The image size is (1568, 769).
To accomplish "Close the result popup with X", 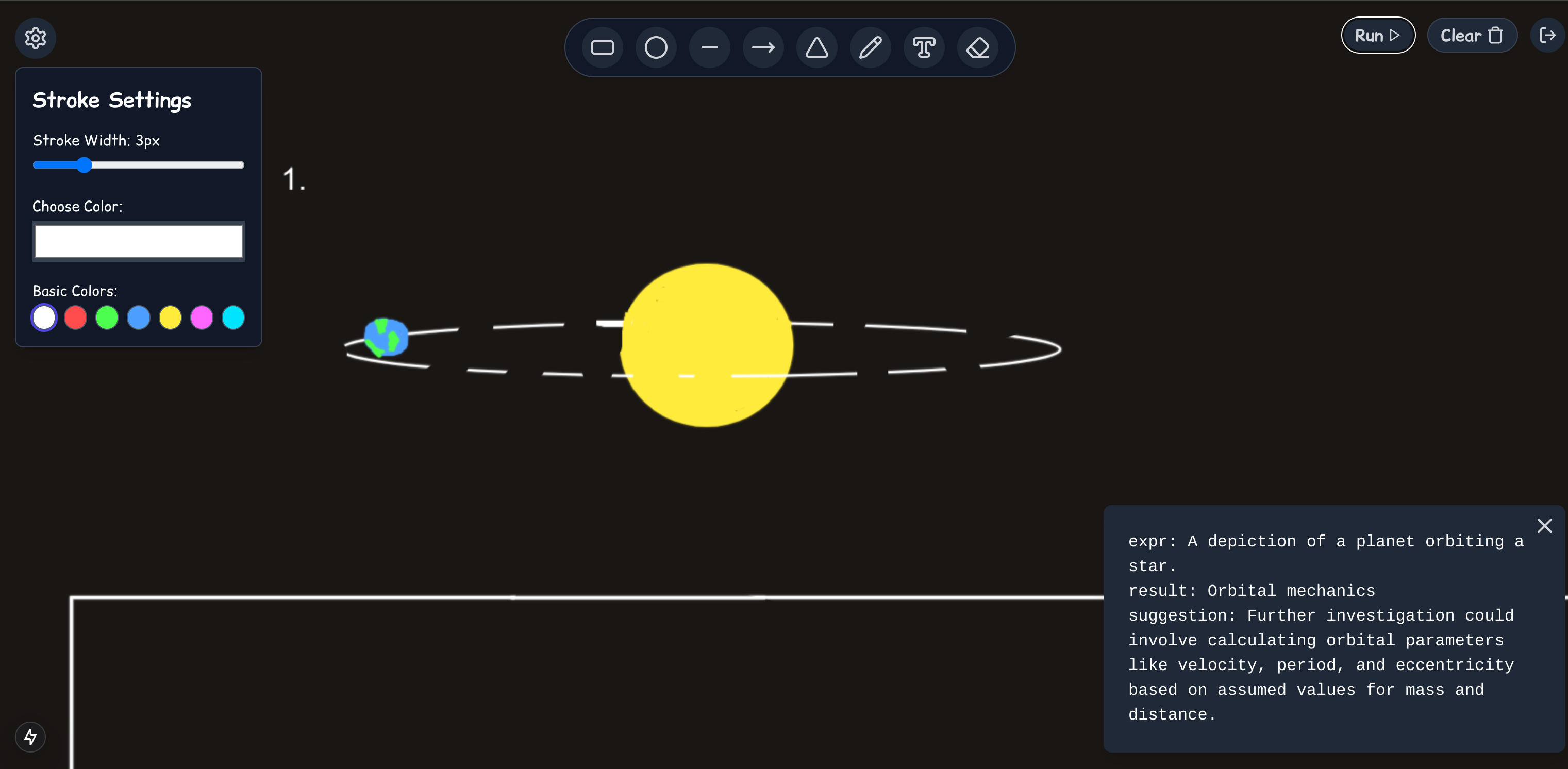I will point(1544,525).
